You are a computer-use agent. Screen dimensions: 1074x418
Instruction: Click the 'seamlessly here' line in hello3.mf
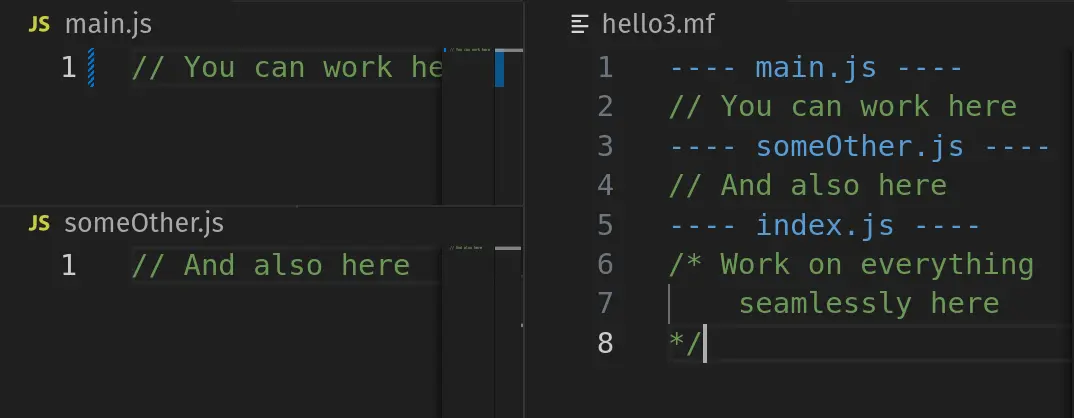(869, 303)
